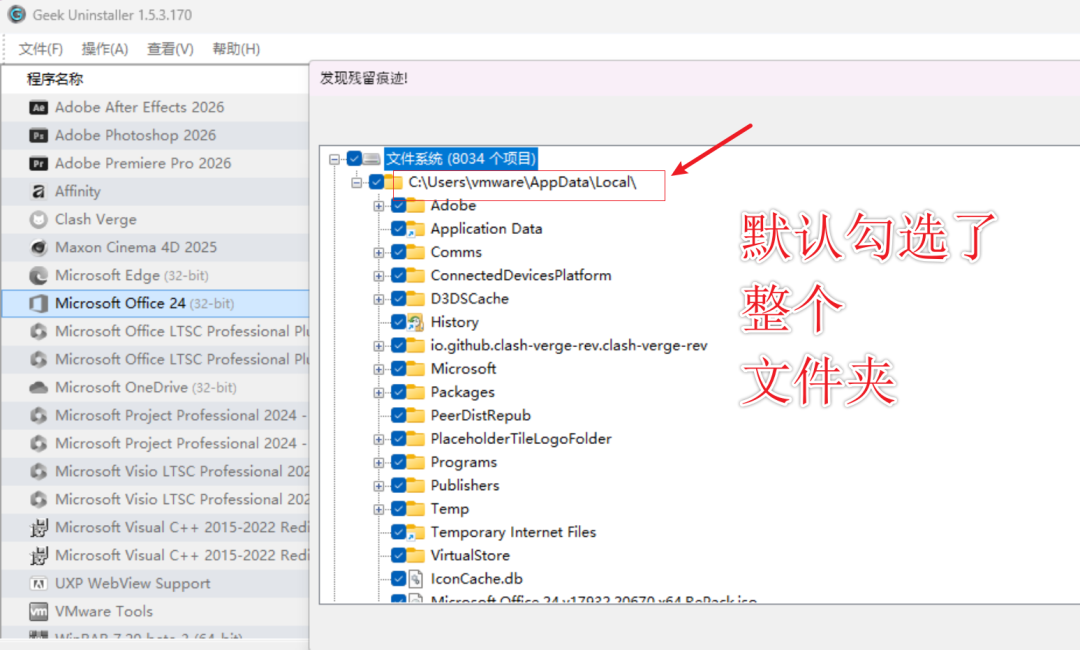The image size is (1080, 650).
Task: Click the Microsoft Project Professional 2024 first icon
Action: click(39, 416)
